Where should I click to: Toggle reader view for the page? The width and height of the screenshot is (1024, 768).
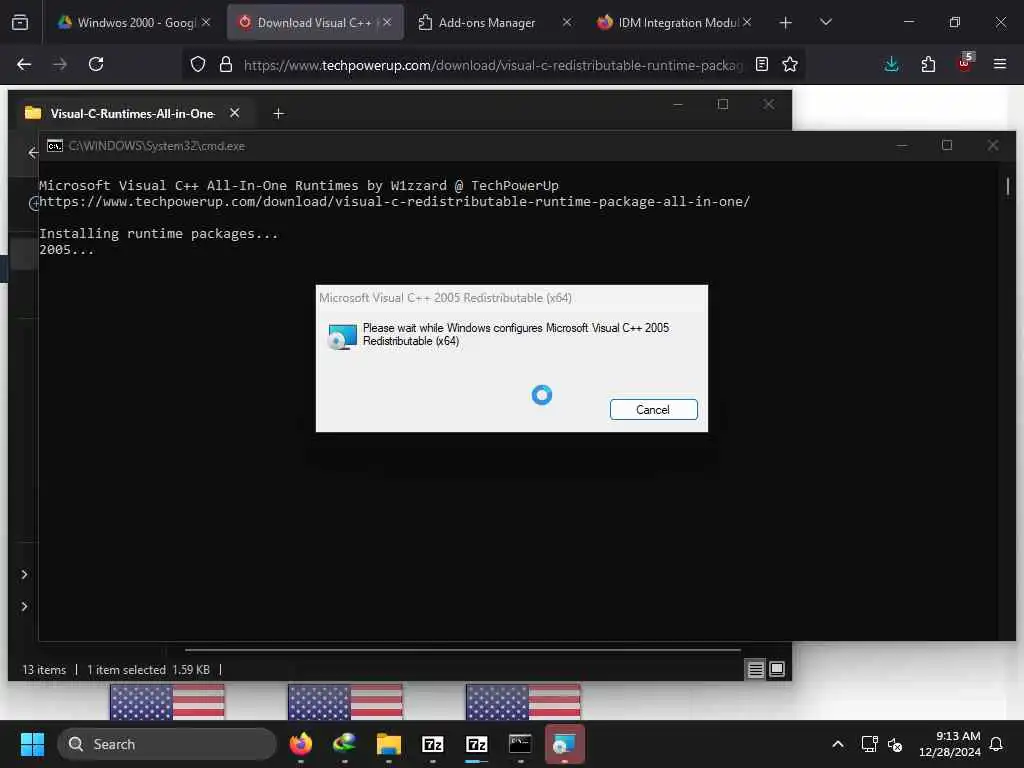point(761,64)
